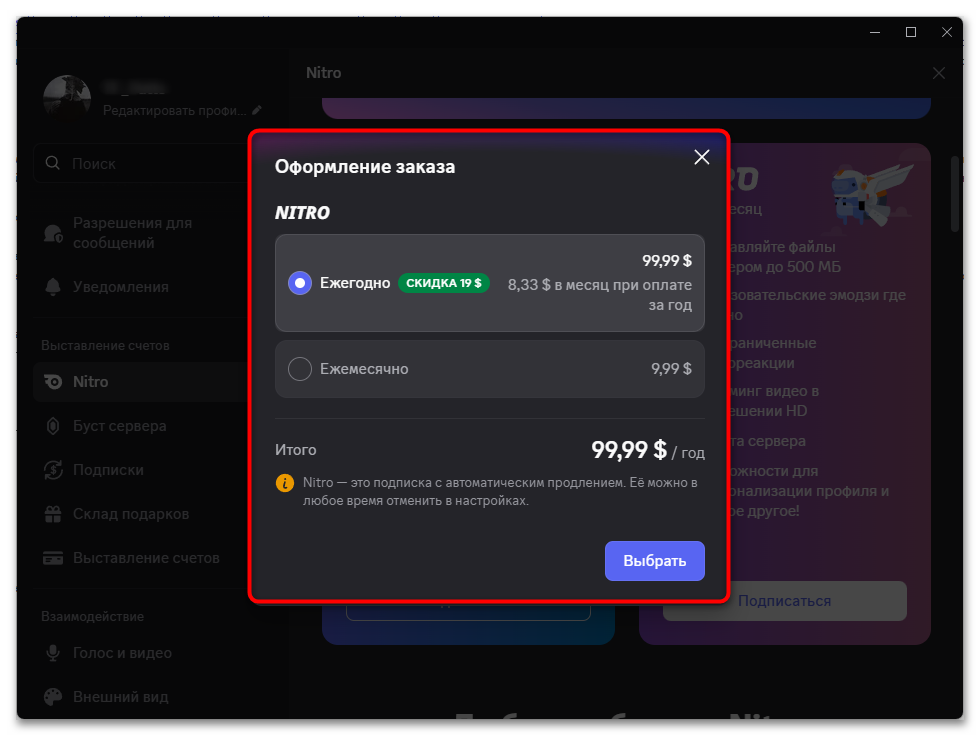Close the settings with top-right X icon
The height and width of the screenshot is (736, 980).
[939, 73]
